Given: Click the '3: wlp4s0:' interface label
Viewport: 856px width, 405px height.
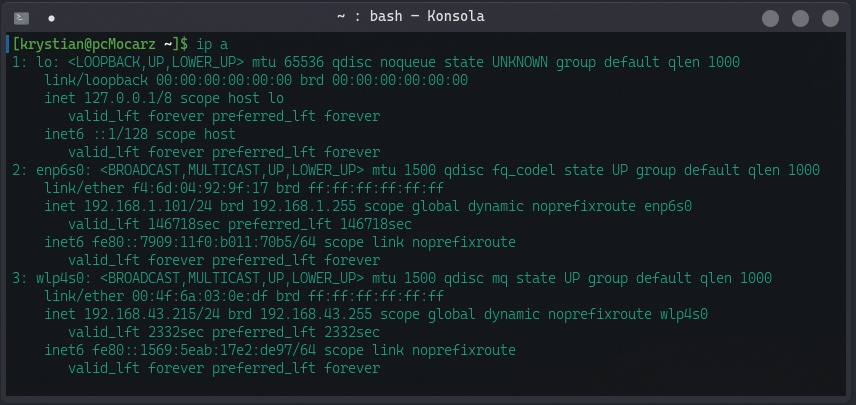Looking at the screenshot, I should pos(52,278).
